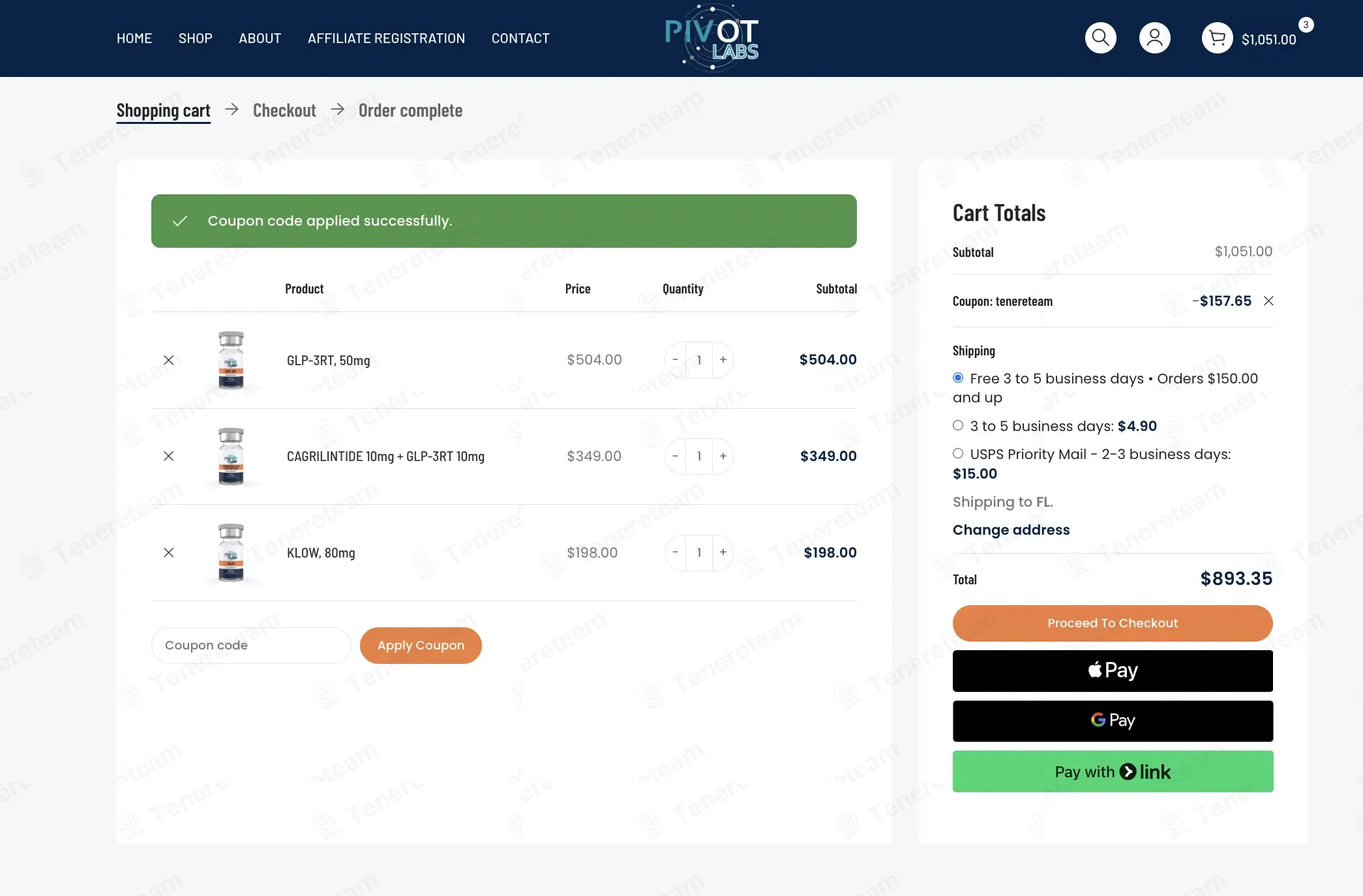Screen dimensions: 1363x896
Task: Click the Apply Coupon button
Action: click(421, 646)
